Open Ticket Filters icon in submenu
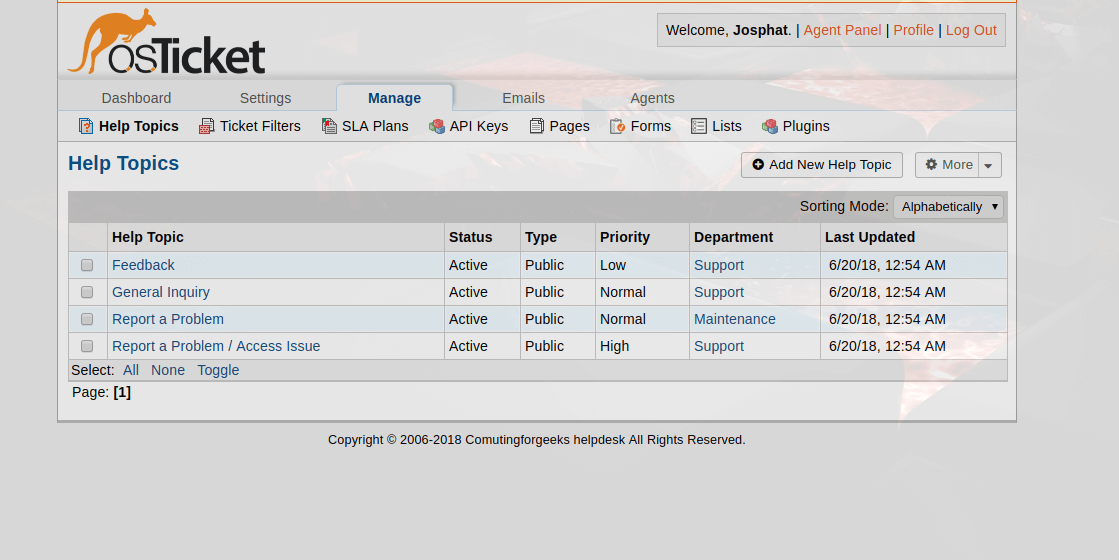 pos(206,126)
